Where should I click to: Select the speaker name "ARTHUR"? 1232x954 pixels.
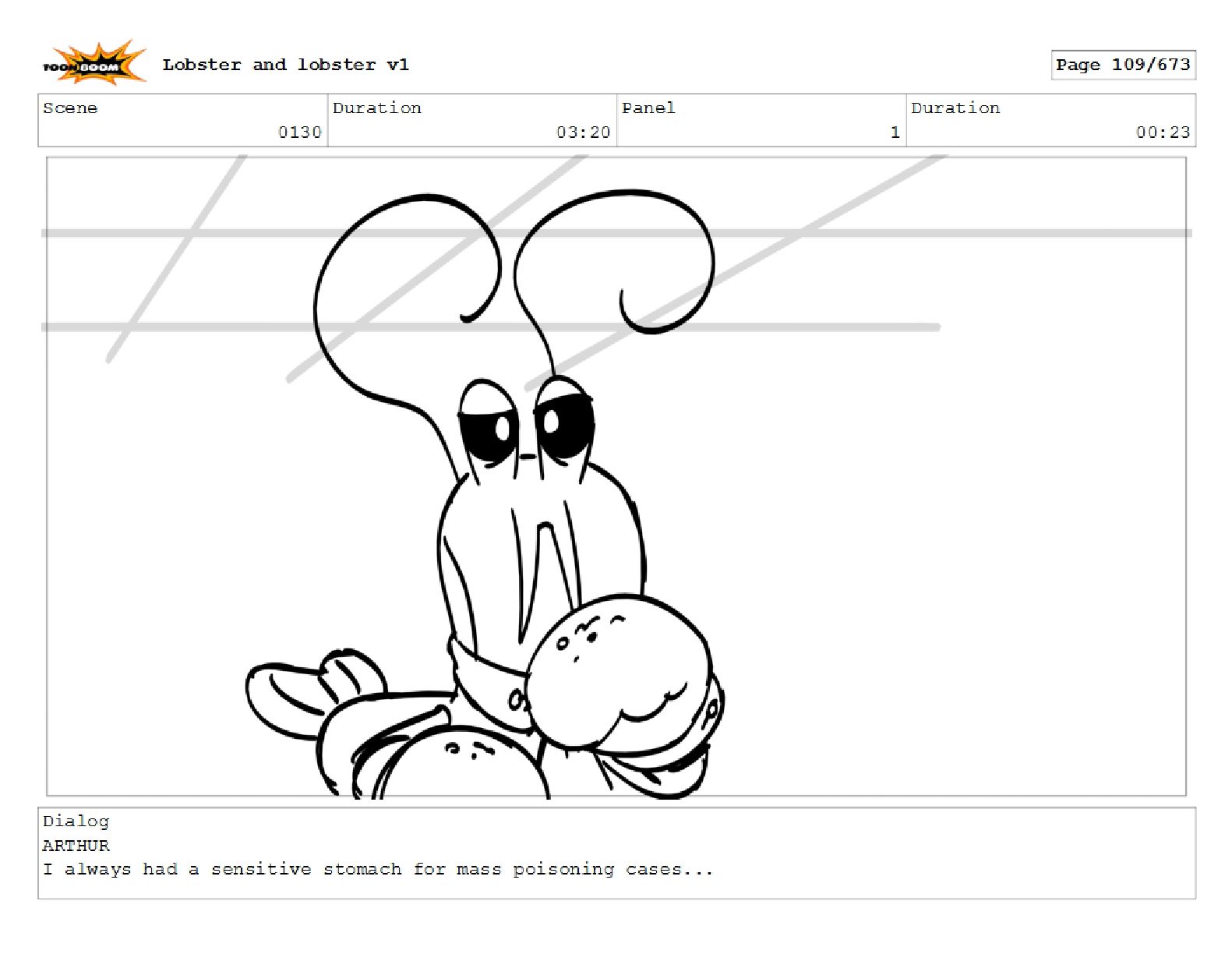pos(76,846)
